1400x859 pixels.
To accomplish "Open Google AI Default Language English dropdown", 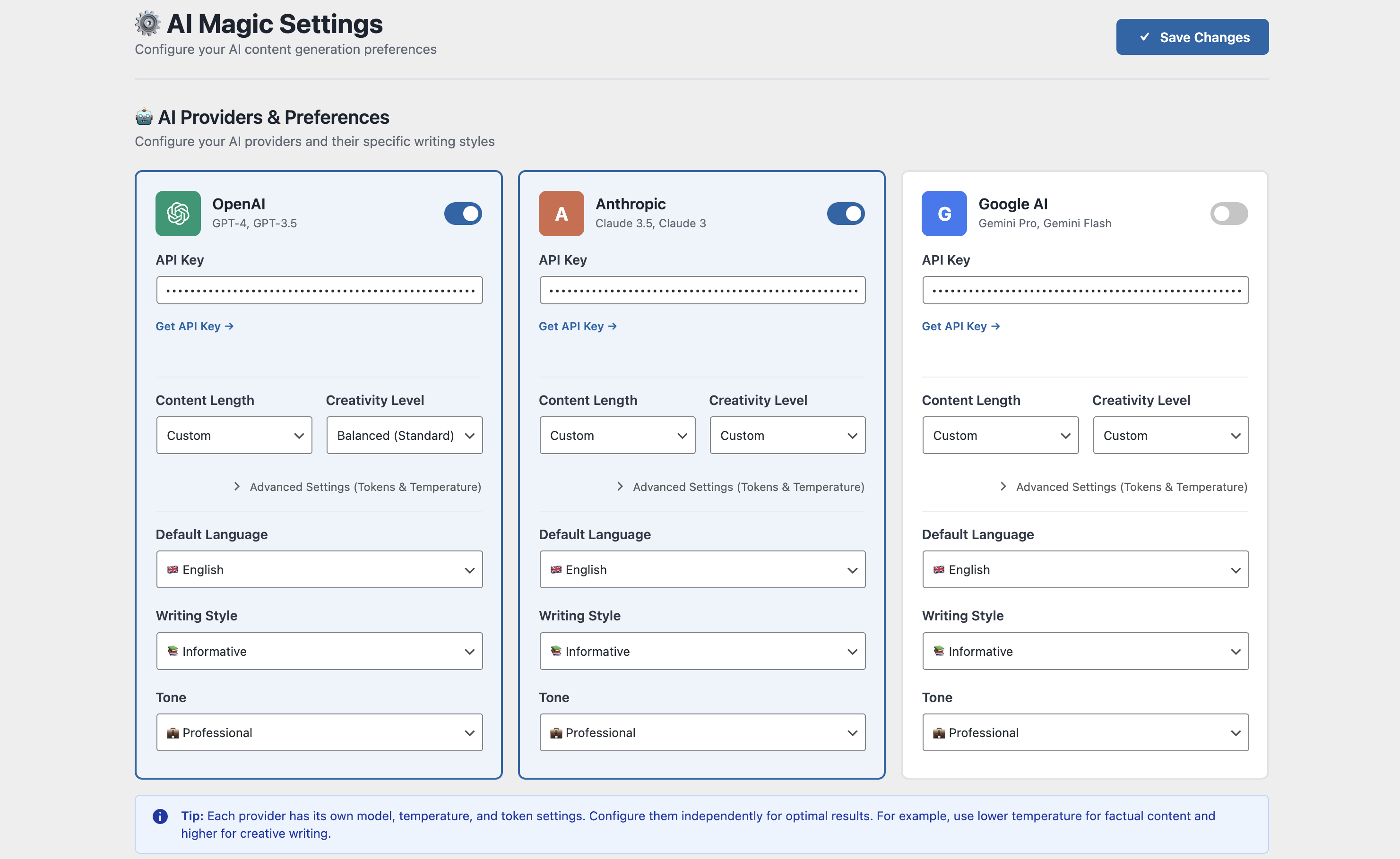I will (1085, 569).
